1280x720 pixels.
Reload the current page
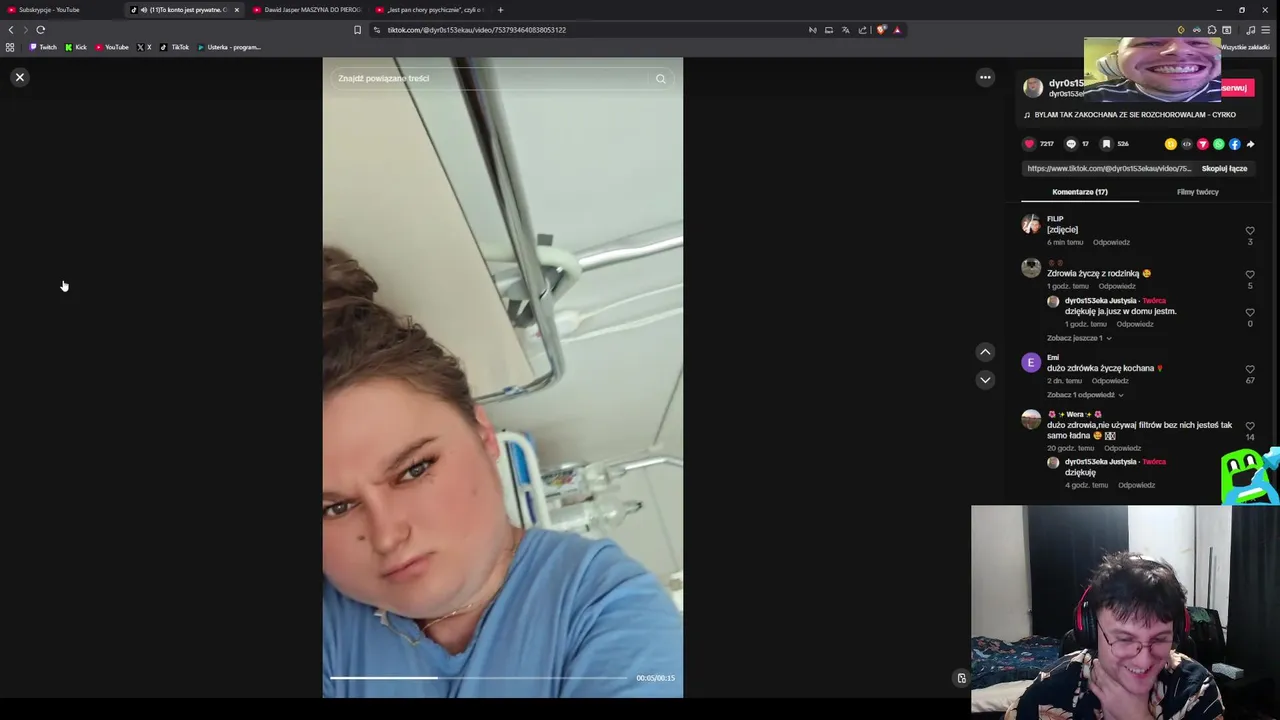(40, 30)
